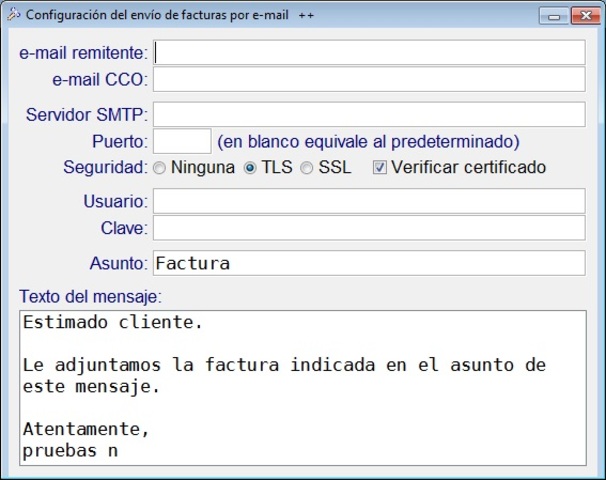Click the 'pruebas n' signature line
Image resolution: width=606 pixels, height=480 pixels.
(x=70, y=451)
